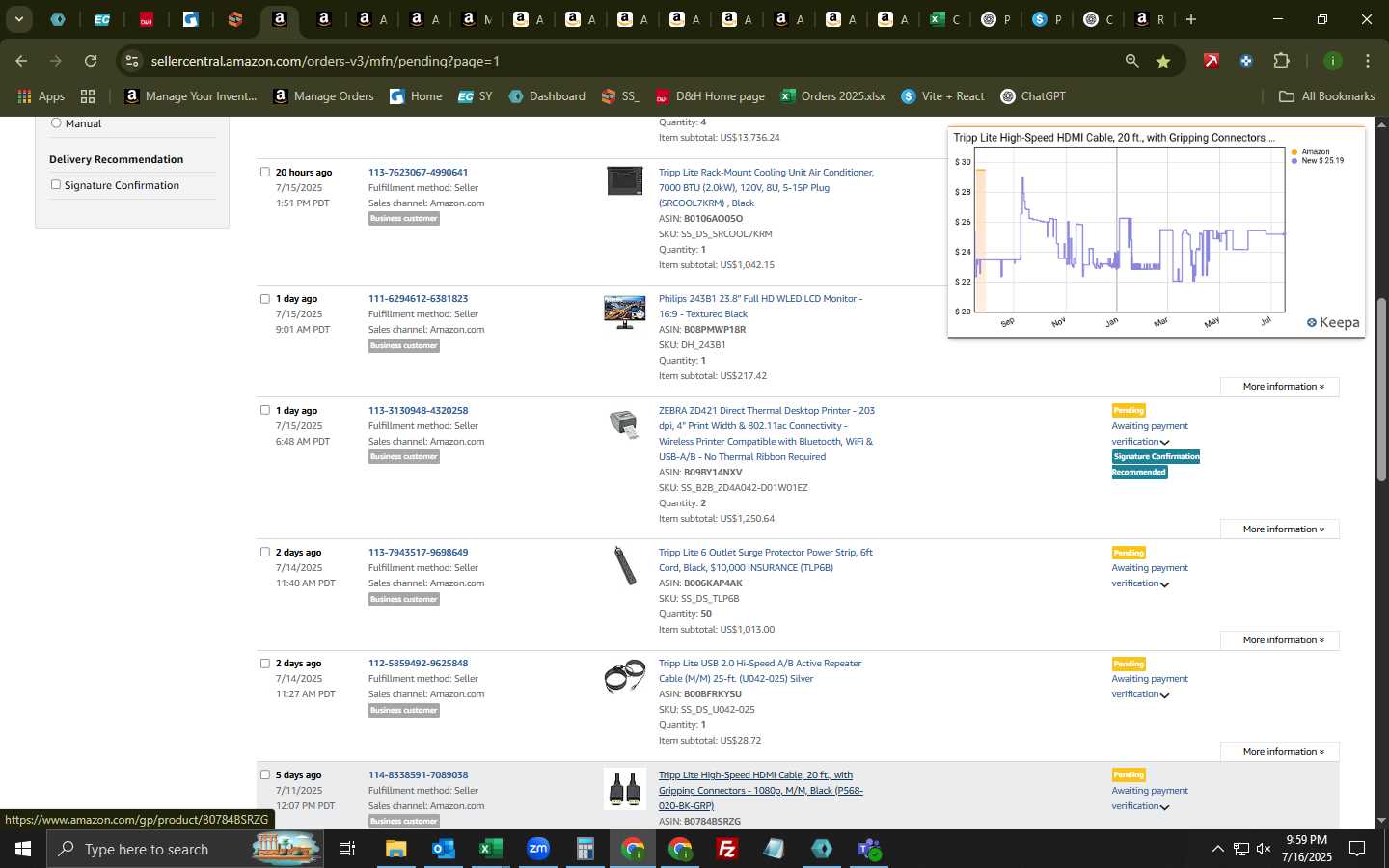Enable the Signature Confirmation filter checkbox

pyautogui.click(x=56, y=184)
